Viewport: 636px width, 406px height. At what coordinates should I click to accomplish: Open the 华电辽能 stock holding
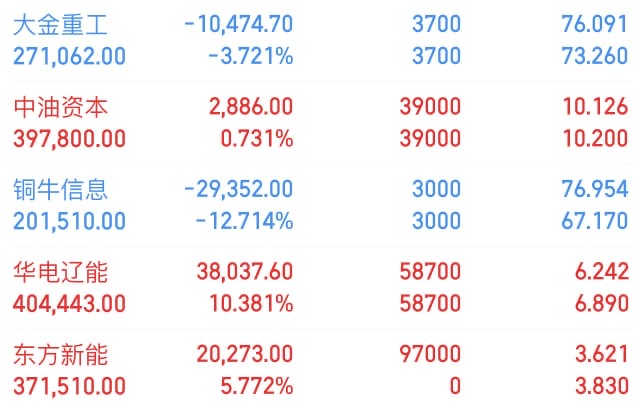coord(60,271)
